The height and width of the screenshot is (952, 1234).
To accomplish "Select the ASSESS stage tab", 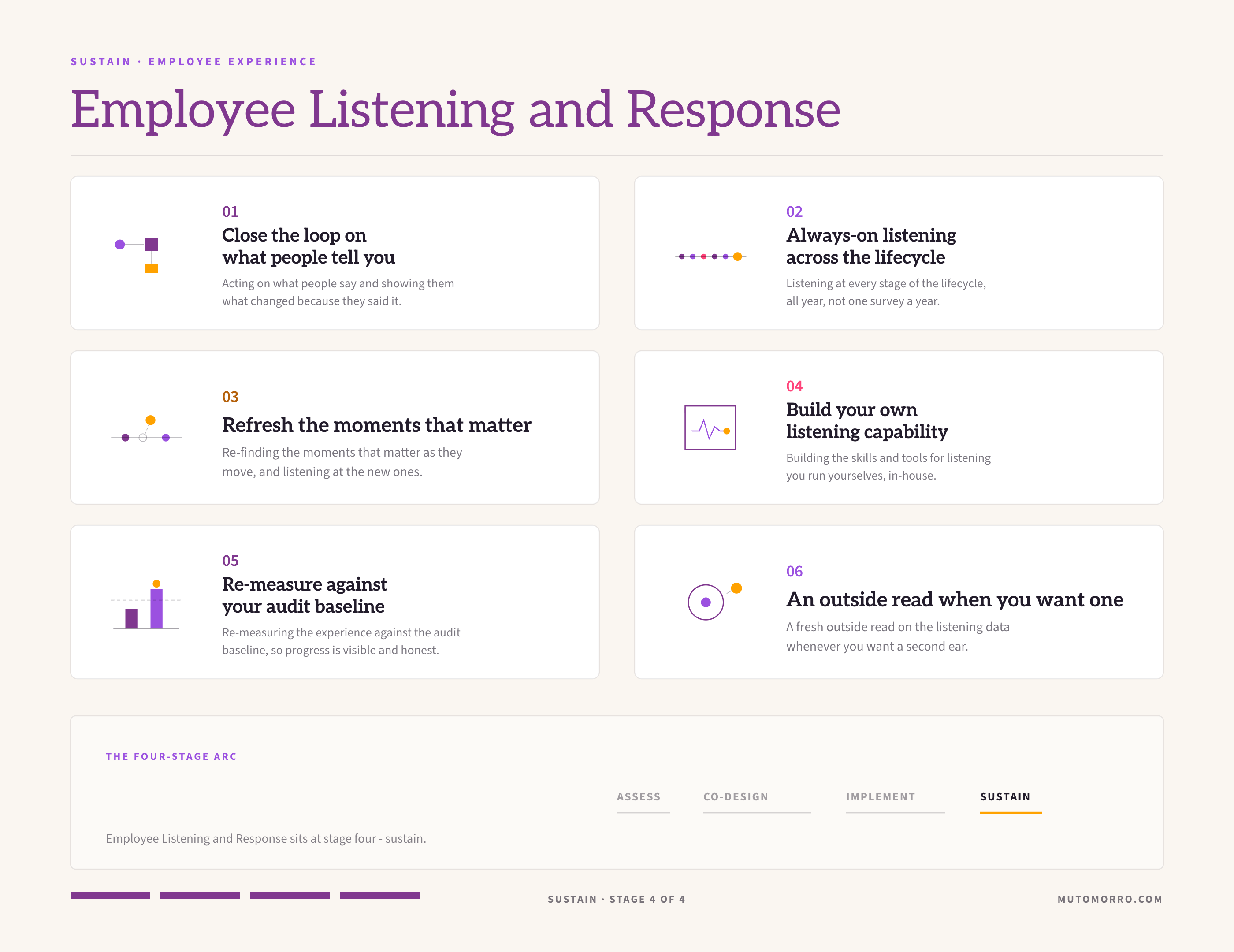I will (x=643, y=801).
